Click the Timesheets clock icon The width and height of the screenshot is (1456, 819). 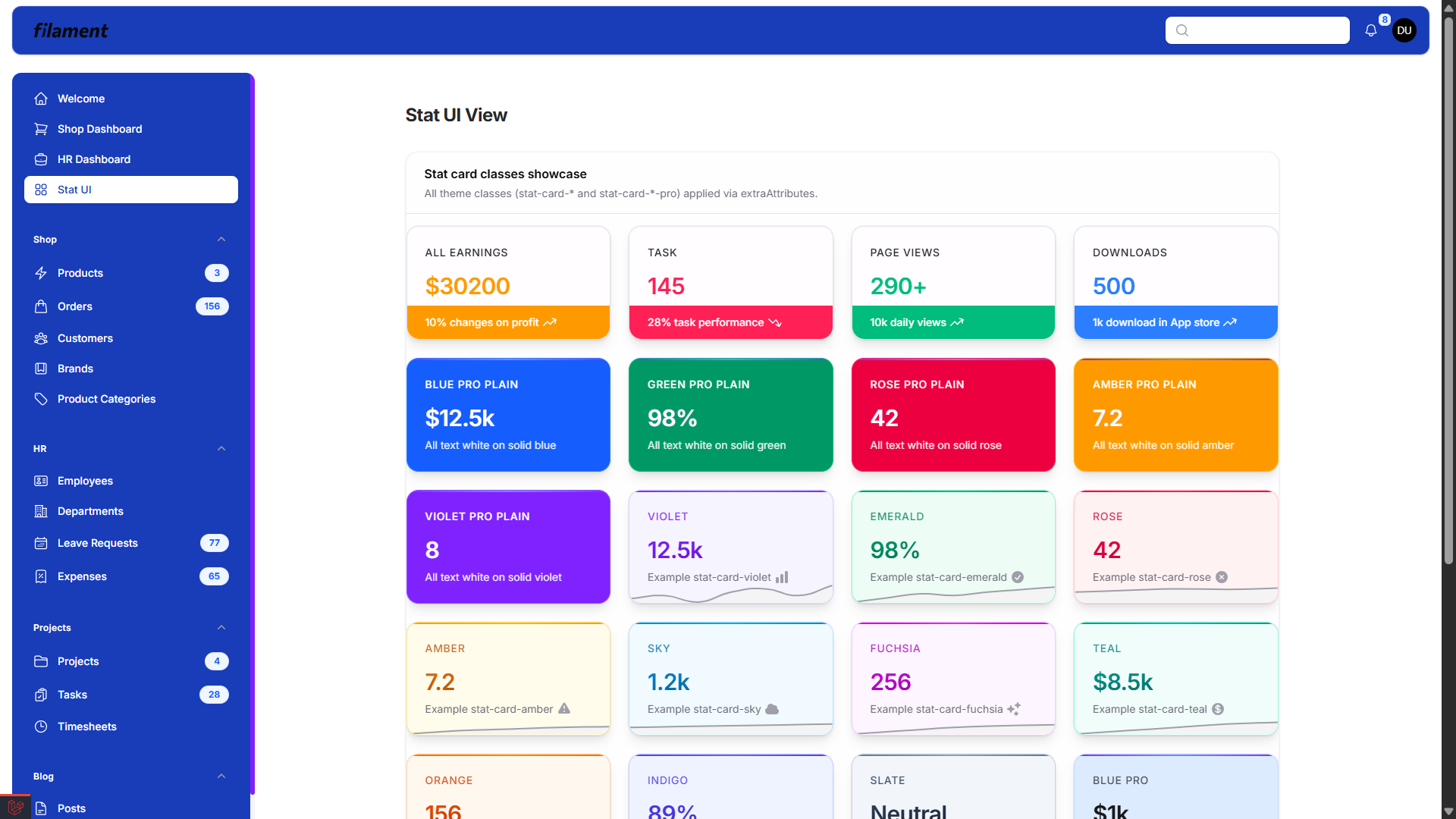(x=41, y=726)
